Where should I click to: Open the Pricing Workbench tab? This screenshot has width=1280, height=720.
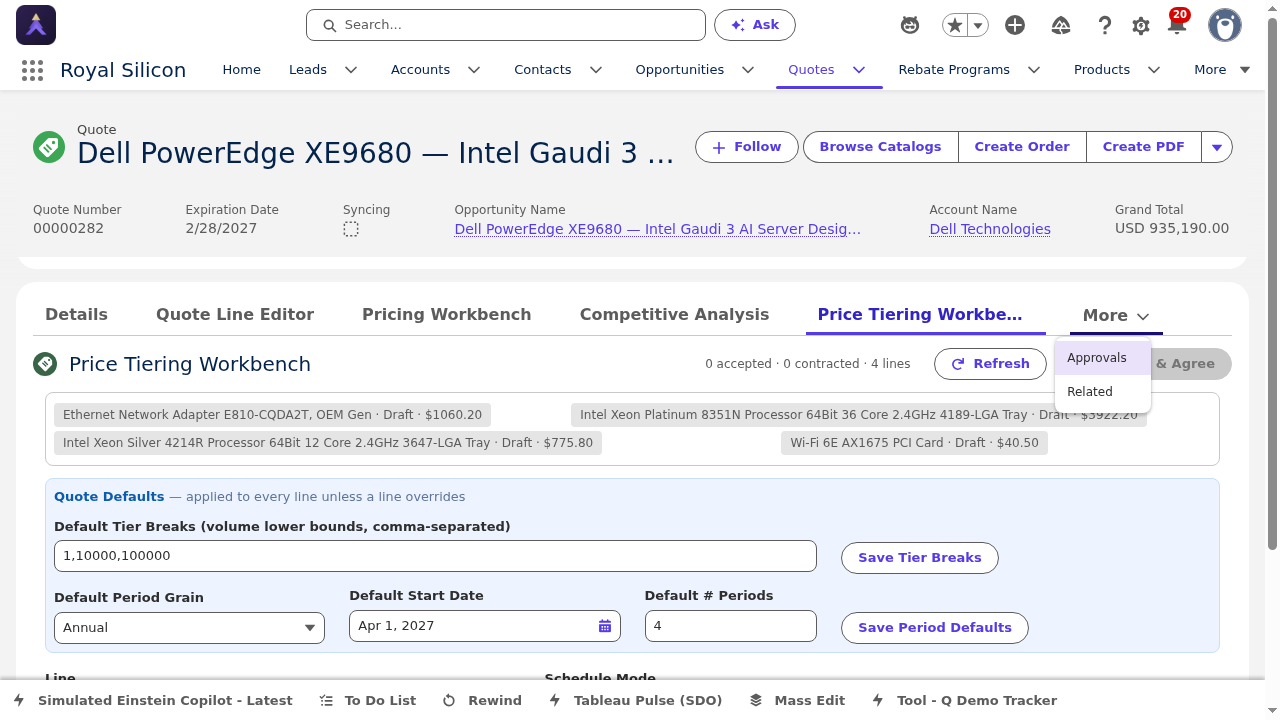tap(446, 315)
